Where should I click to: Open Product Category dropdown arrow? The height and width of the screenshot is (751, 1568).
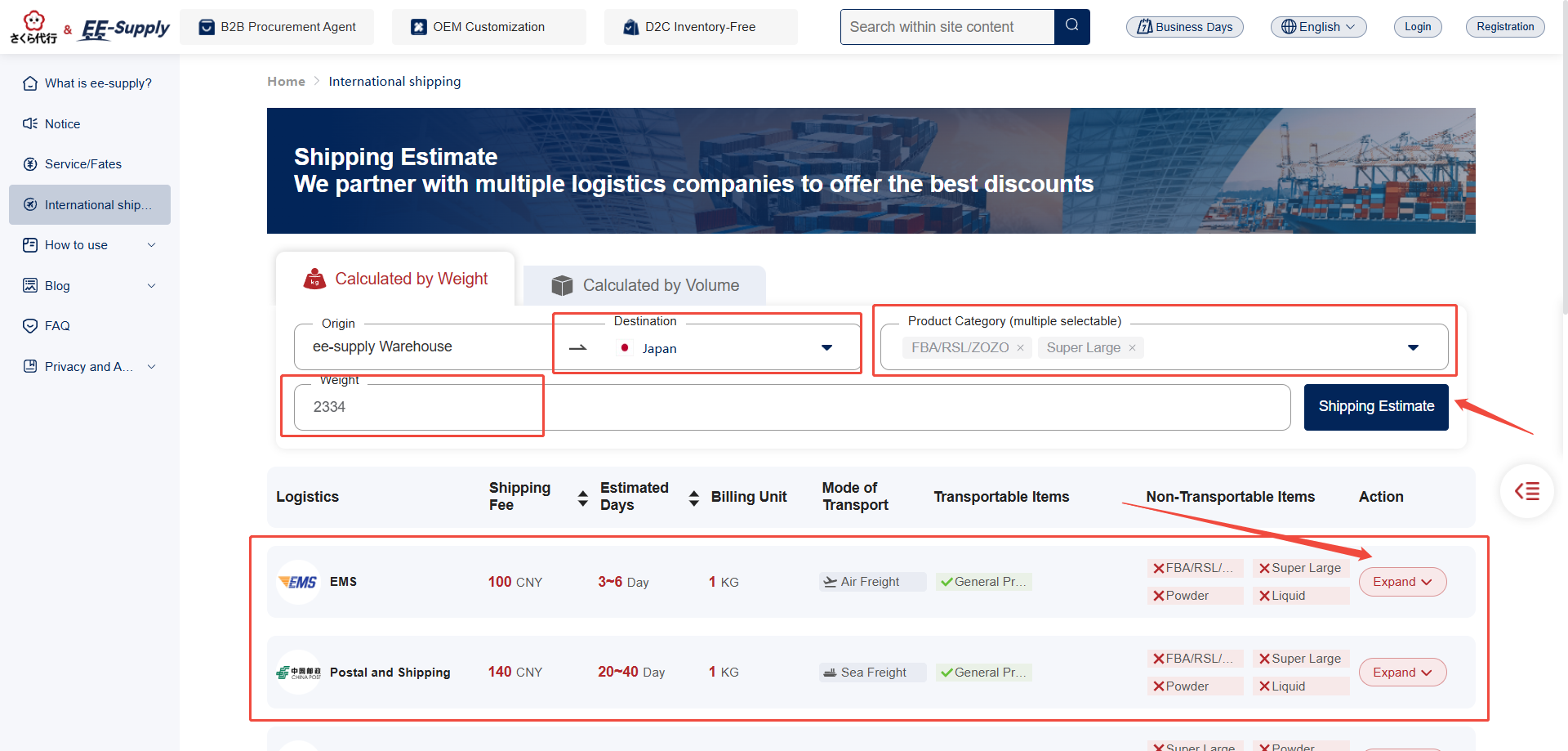[x=1414, y=348]
